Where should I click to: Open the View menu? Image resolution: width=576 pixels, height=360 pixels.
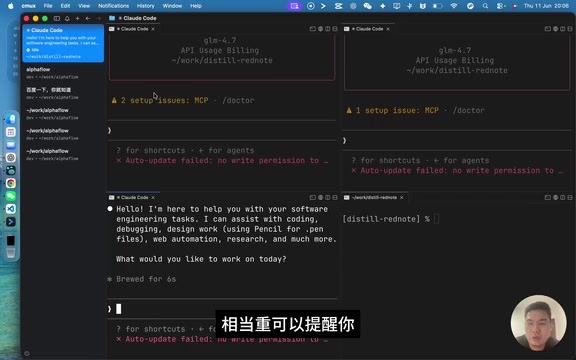(84, 6)
